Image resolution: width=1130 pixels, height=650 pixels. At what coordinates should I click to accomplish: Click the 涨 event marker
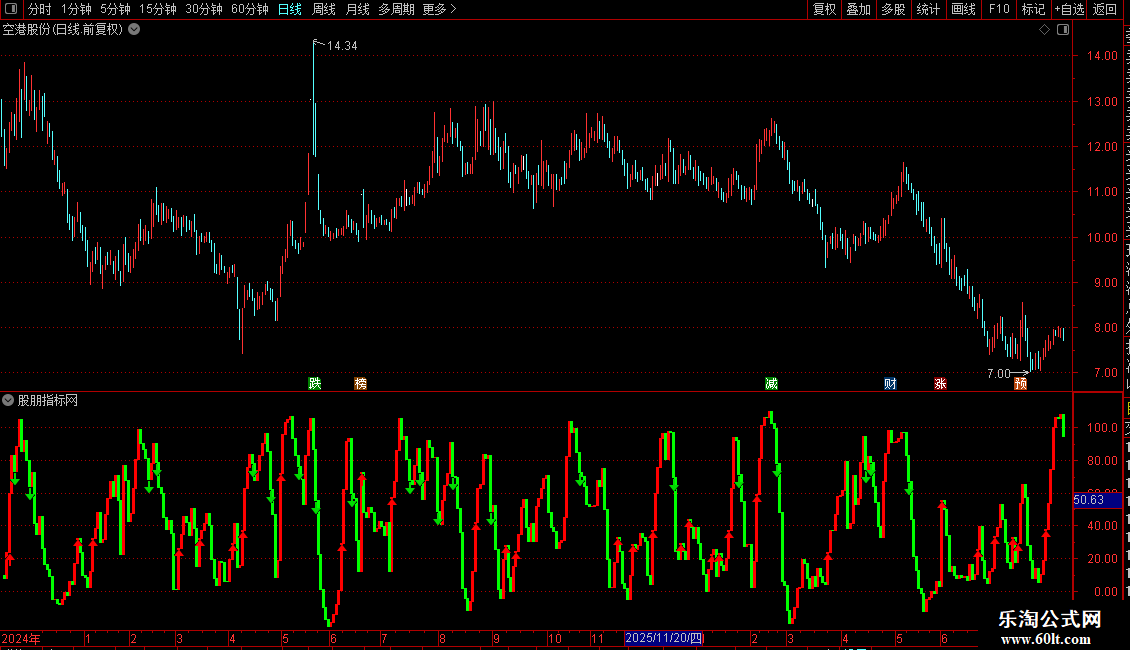(x=940, y=383)
